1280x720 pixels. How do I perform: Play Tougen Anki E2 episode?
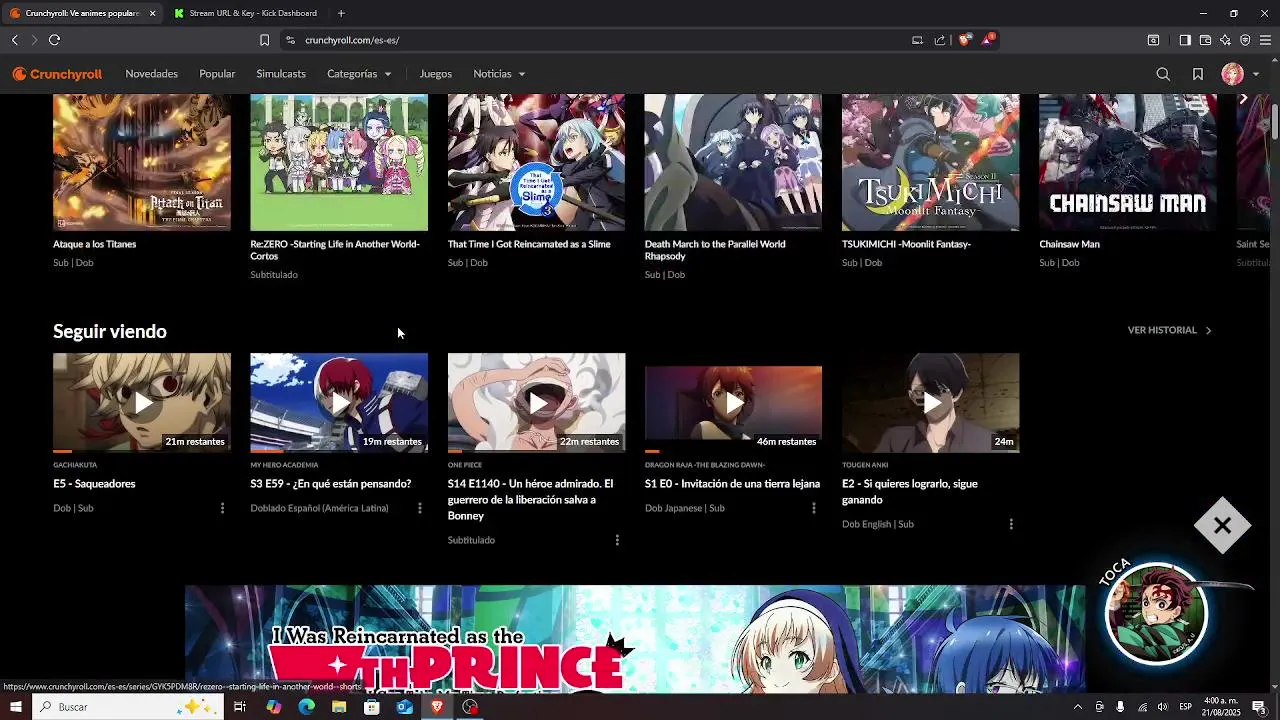[930, 403]
